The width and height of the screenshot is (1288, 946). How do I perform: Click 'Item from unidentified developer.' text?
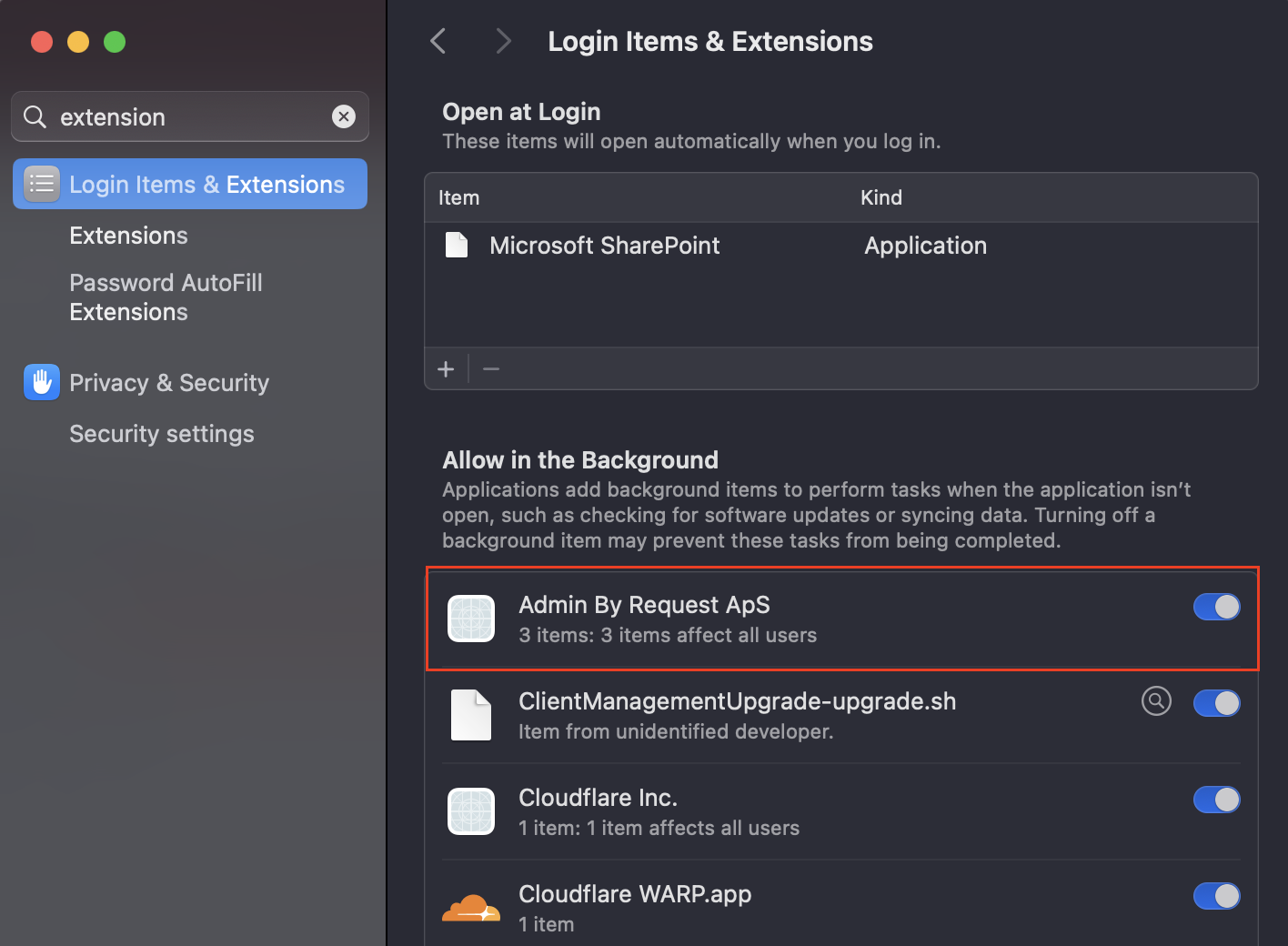click(676, 731)
